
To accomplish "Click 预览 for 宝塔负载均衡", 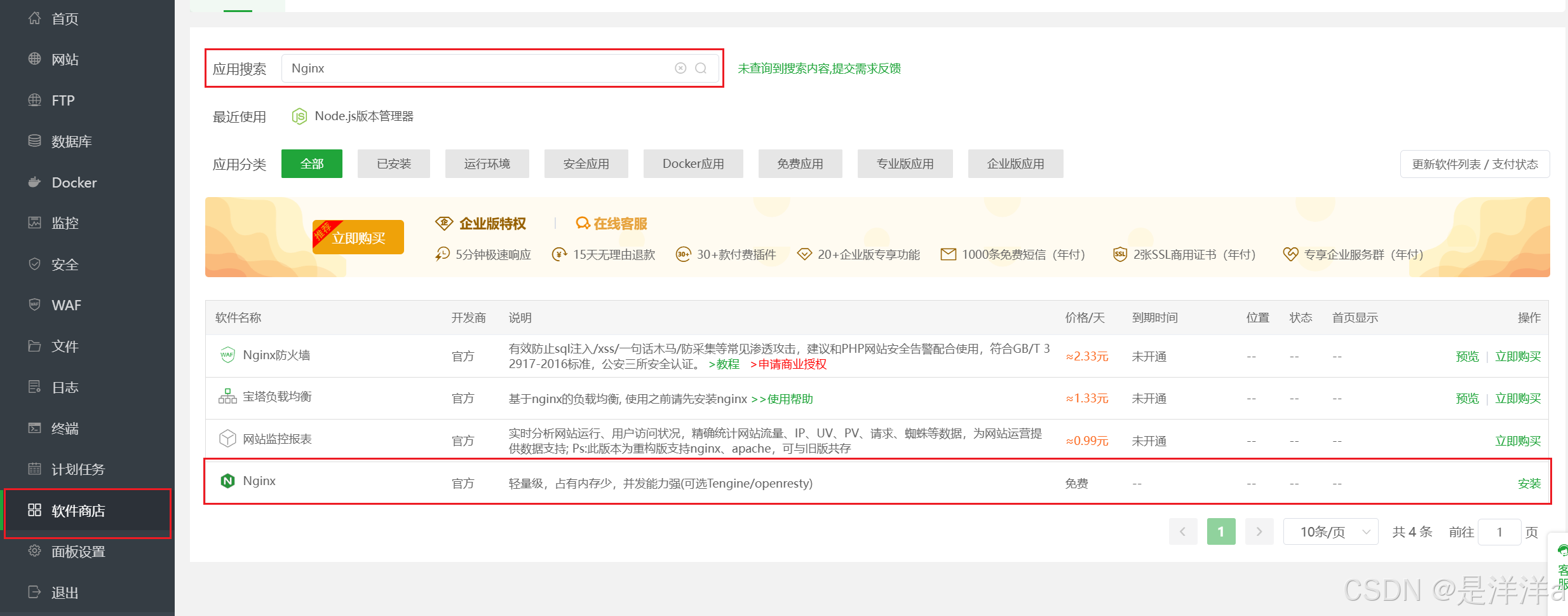I will click(x=1468, y=398).
